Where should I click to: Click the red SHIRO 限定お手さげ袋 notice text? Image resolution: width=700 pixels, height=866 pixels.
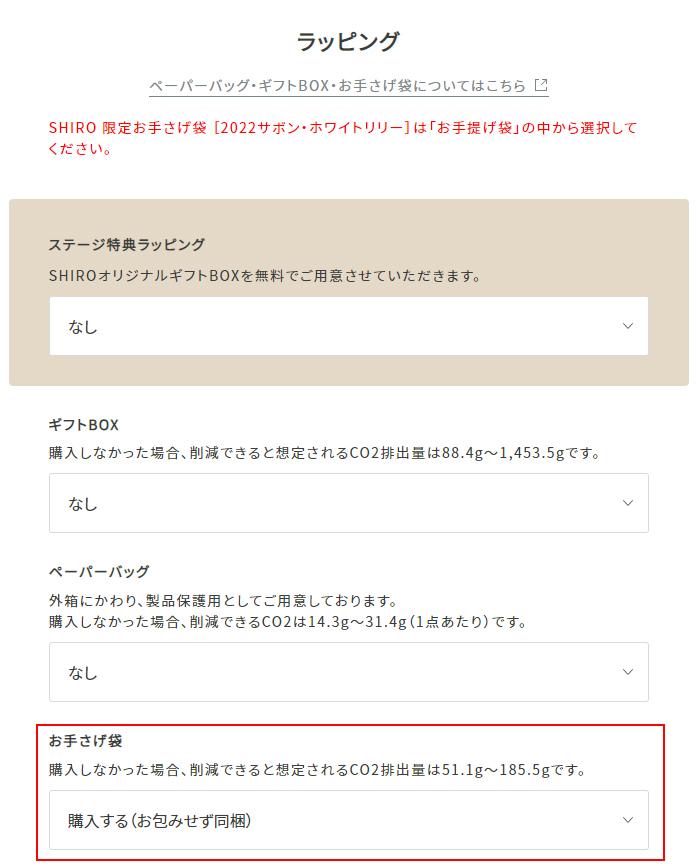pos(342,139)
